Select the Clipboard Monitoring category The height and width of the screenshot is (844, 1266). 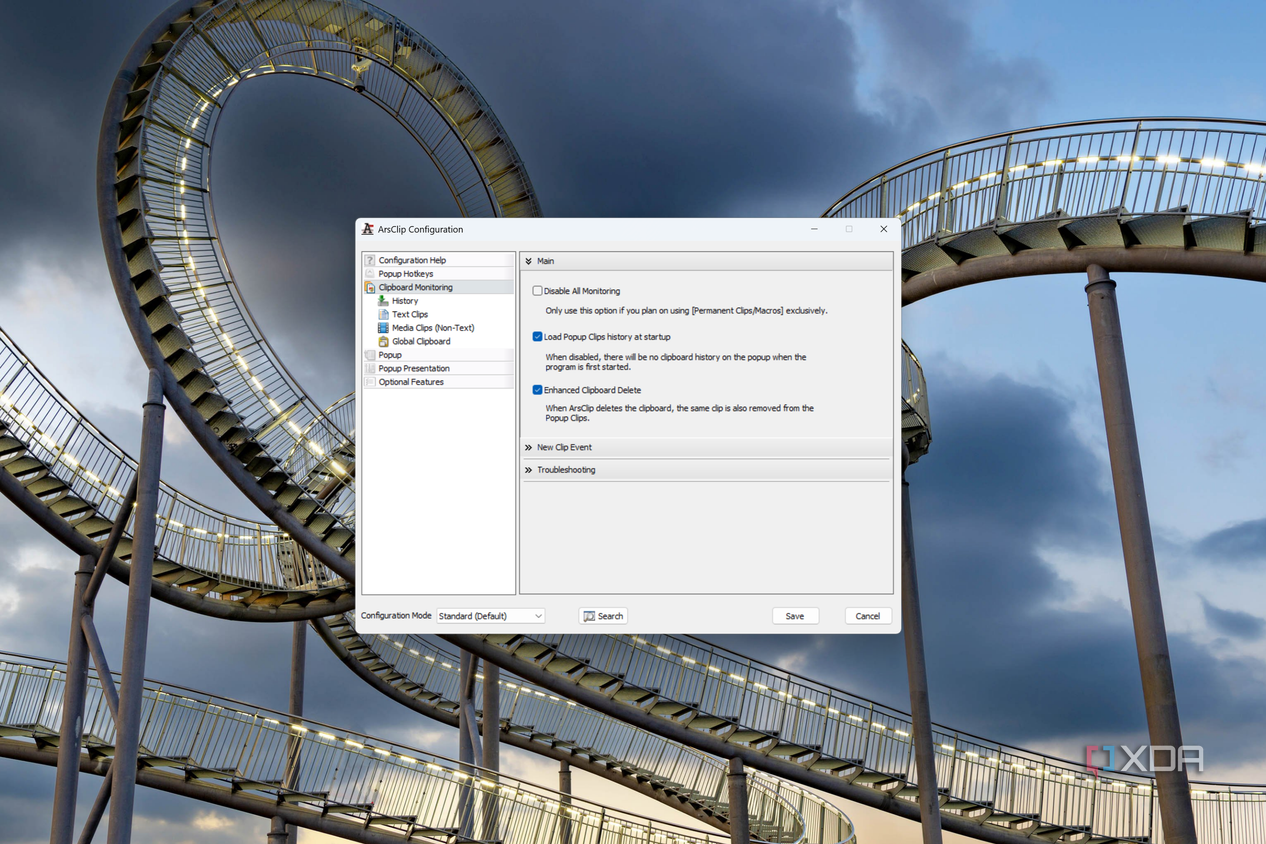(438, 287)
